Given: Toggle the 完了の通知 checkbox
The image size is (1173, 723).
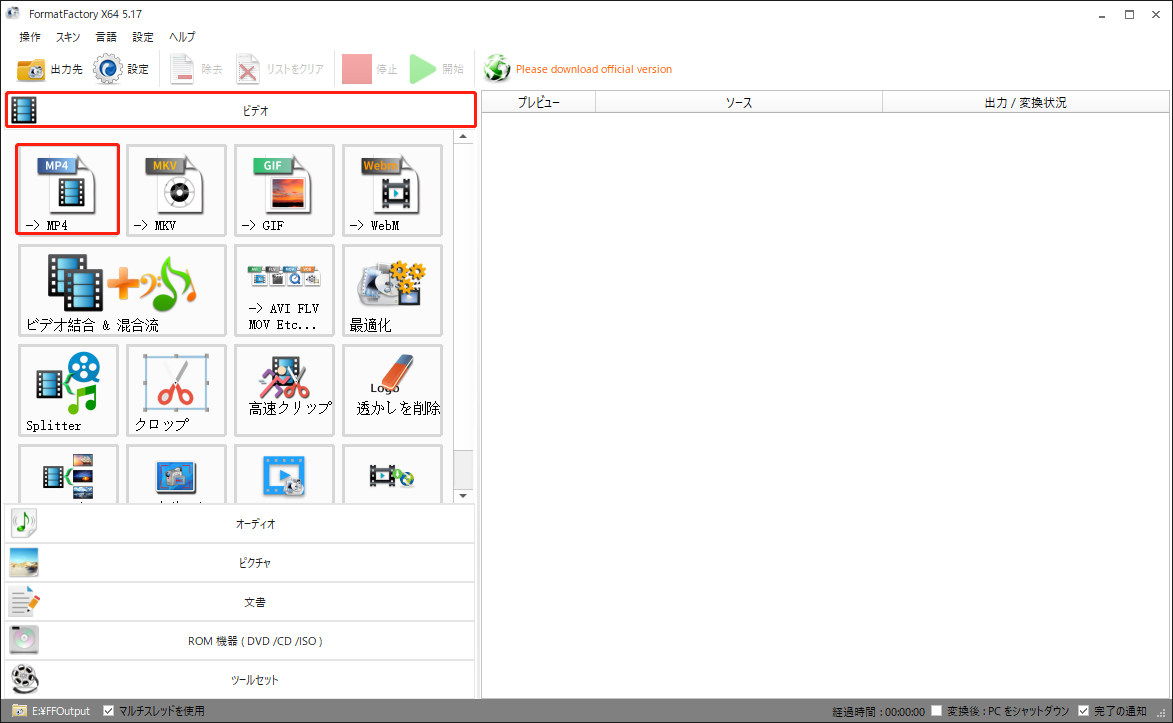Looking at the screenshot, I should tap(1083, 711).
